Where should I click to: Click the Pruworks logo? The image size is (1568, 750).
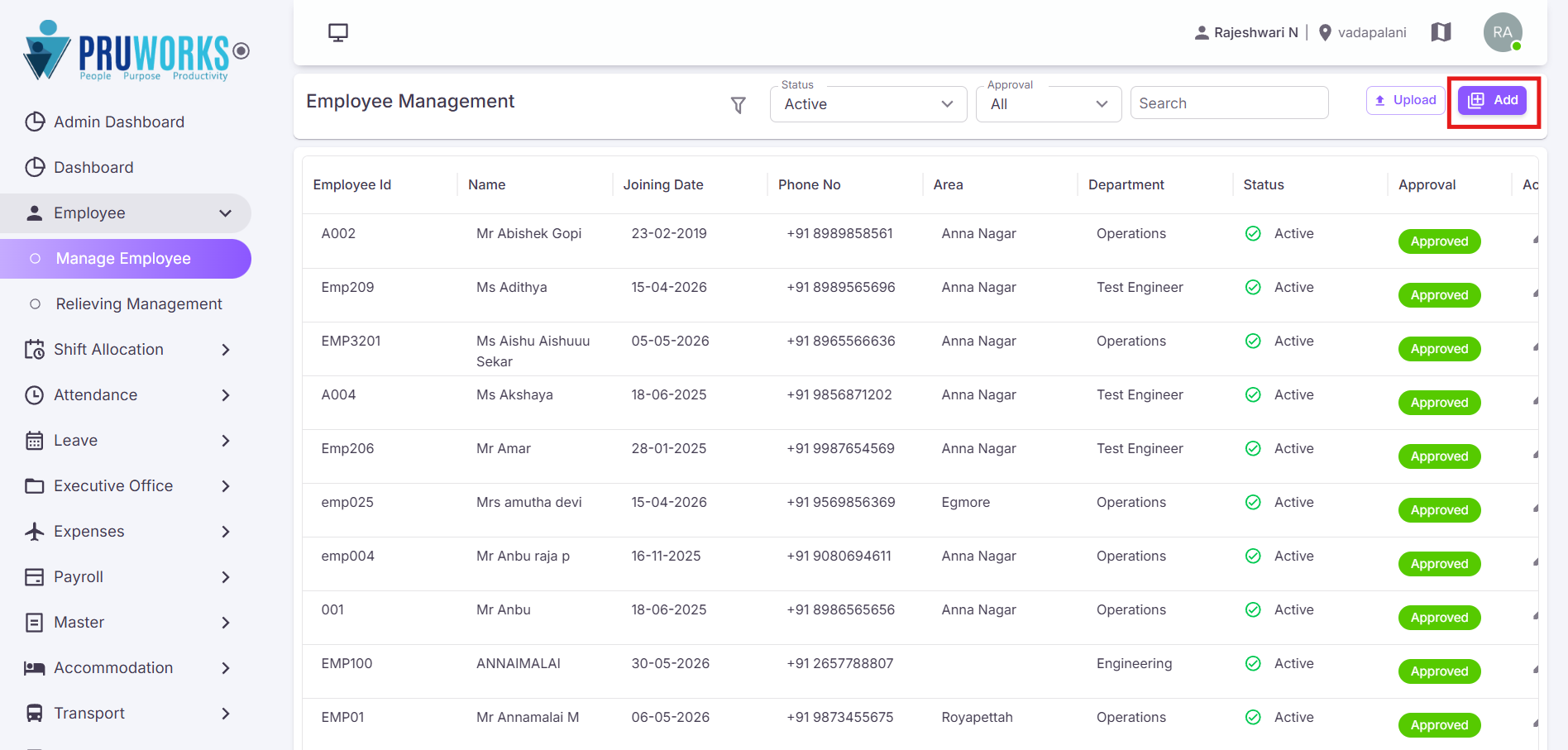pyautogui.click(x=127, y=50)
